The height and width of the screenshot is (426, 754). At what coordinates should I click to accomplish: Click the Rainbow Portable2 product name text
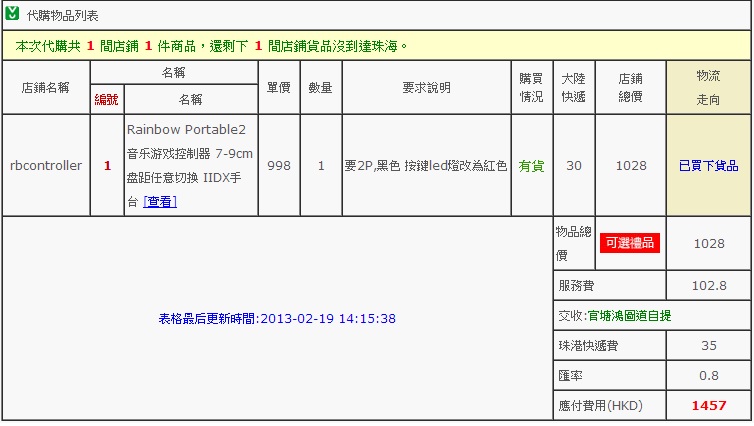[189, 165]
